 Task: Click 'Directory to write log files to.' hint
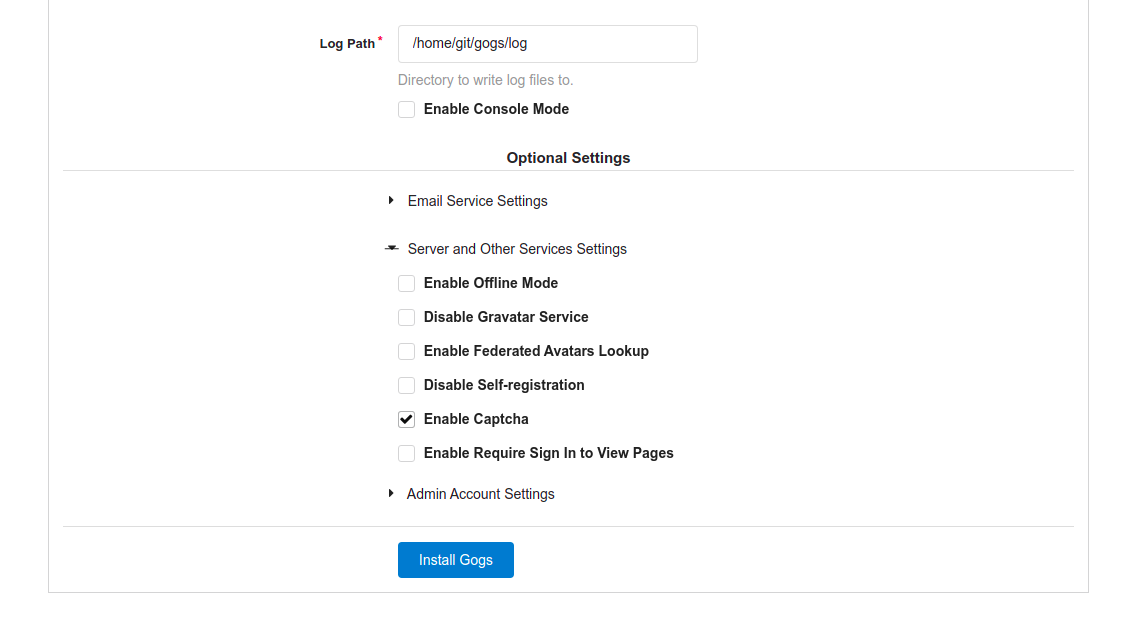pyautogui.click(x=485, y=80)
